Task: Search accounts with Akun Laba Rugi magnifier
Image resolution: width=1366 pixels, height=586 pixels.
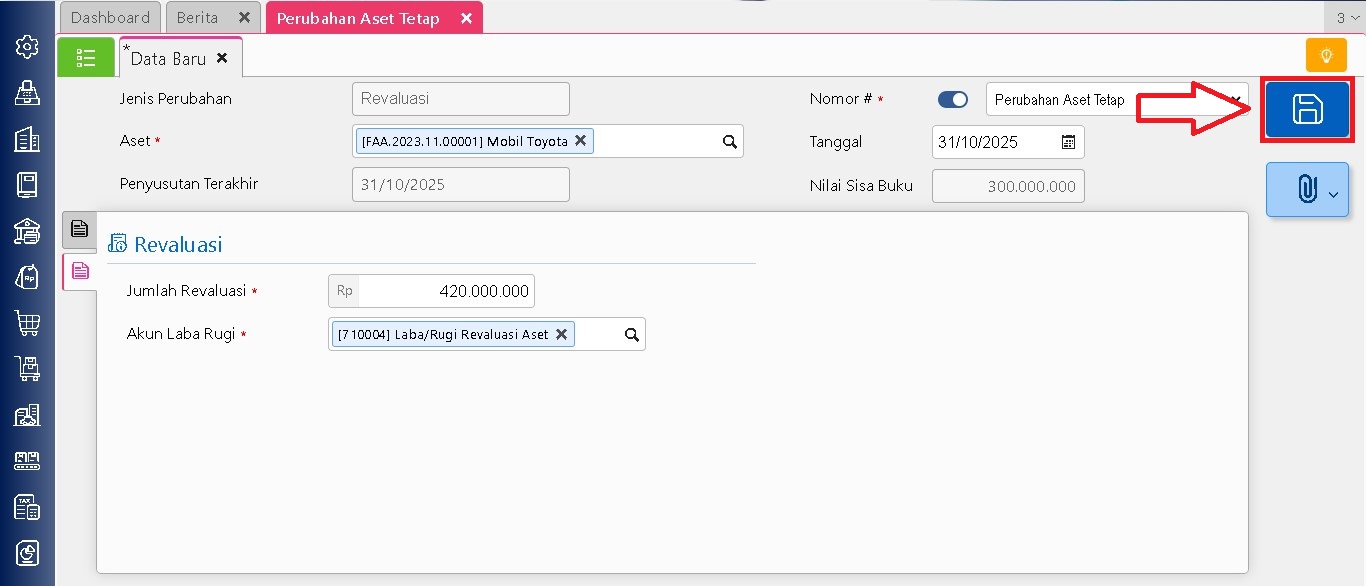Action: 631,335
